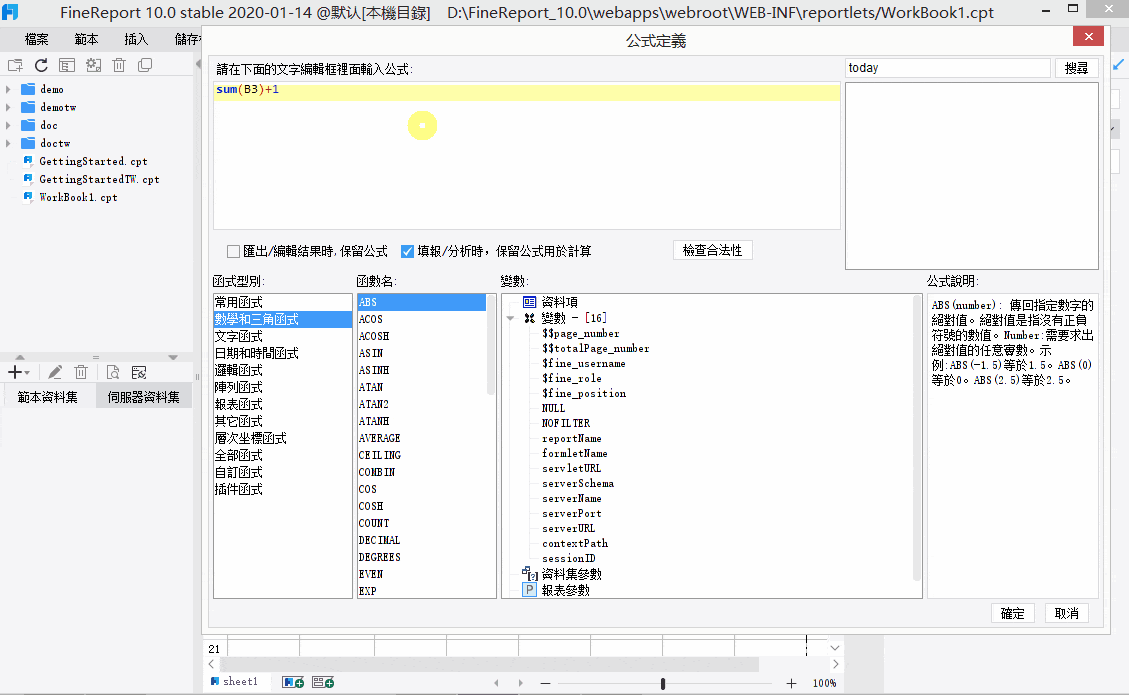The image size is (1129, 695).
Task: Click the zoom out minus icon
Action: [545, 683]
